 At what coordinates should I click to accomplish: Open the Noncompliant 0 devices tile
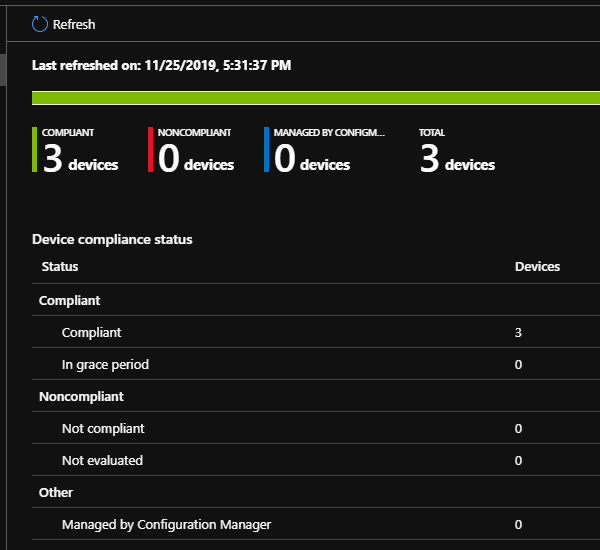(x=197, y=152)
